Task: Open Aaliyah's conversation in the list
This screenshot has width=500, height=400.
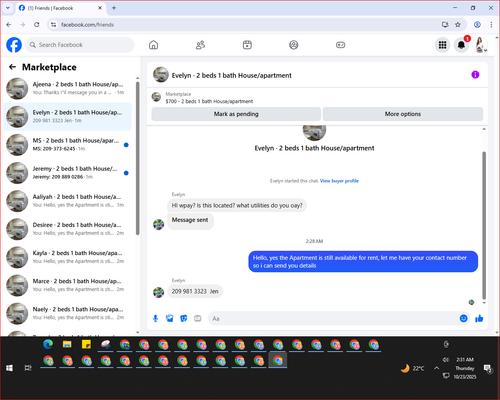Action: 68,201
